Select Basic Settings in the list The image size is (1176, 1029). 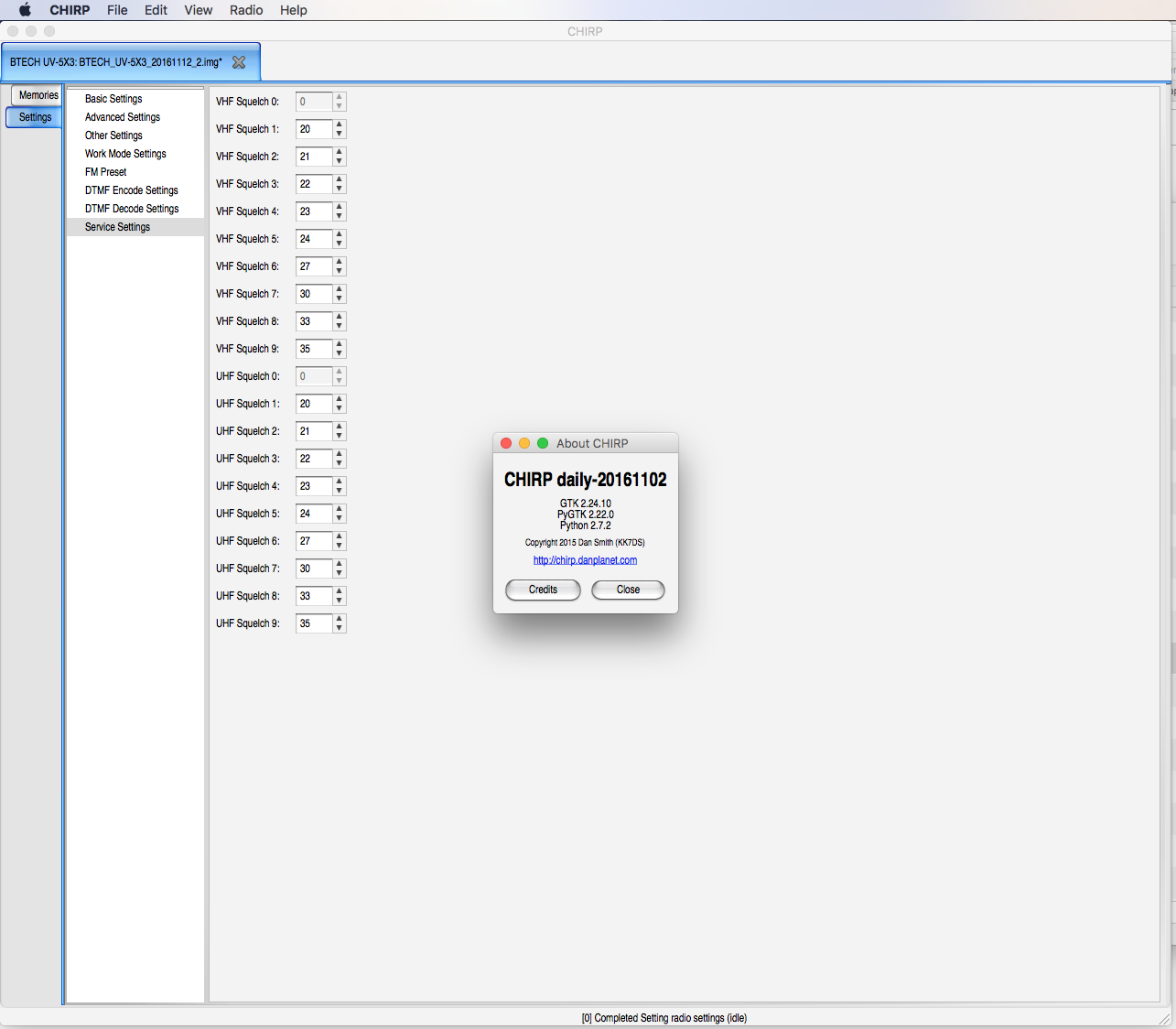(135, 99)
